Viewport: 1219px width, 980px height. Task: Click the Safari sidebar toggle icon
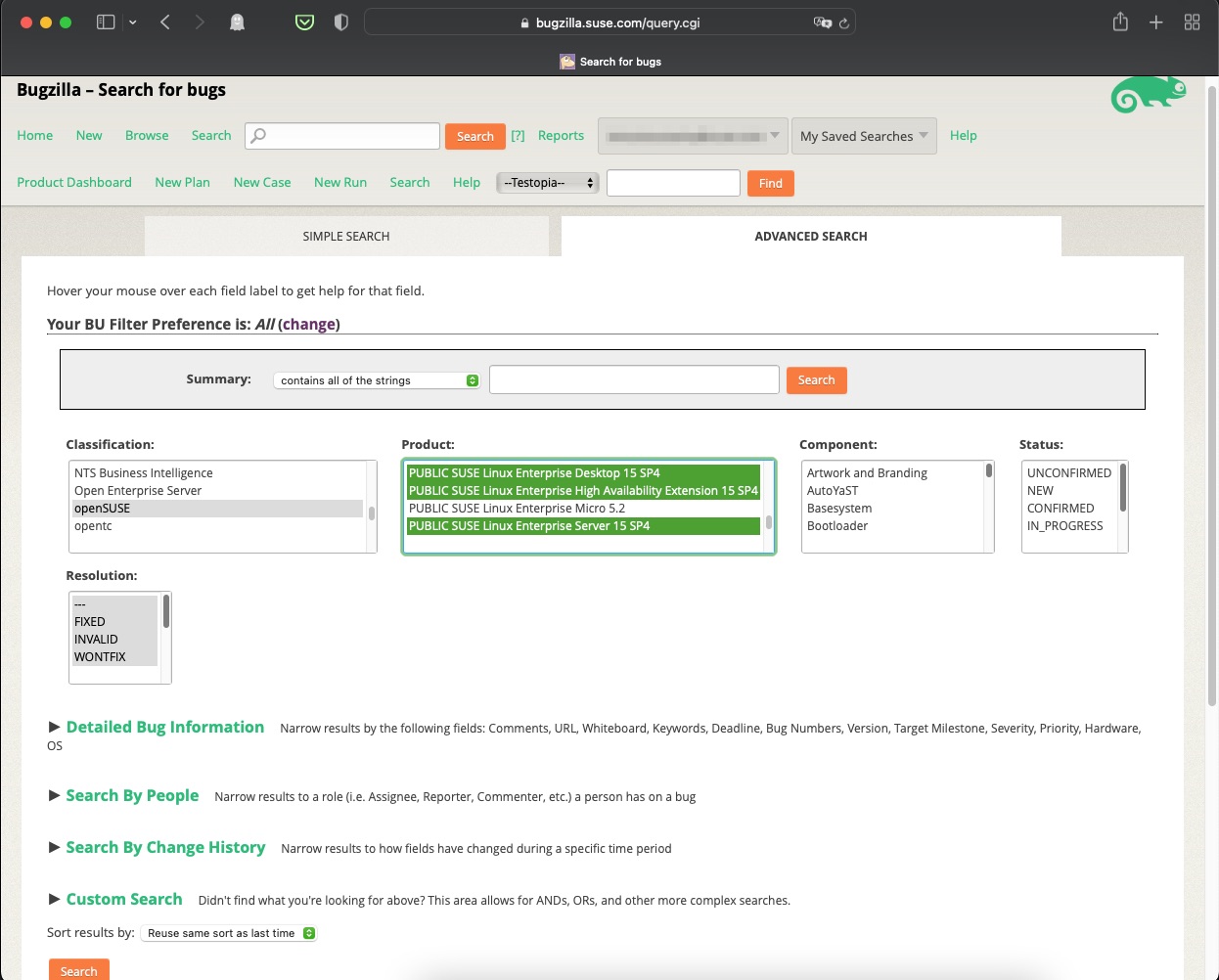click(x=106, y=22)
